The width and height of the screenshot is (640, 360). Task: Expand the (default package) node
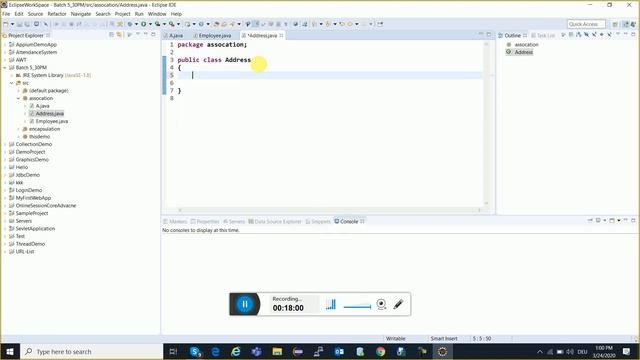tap(18, 91)
